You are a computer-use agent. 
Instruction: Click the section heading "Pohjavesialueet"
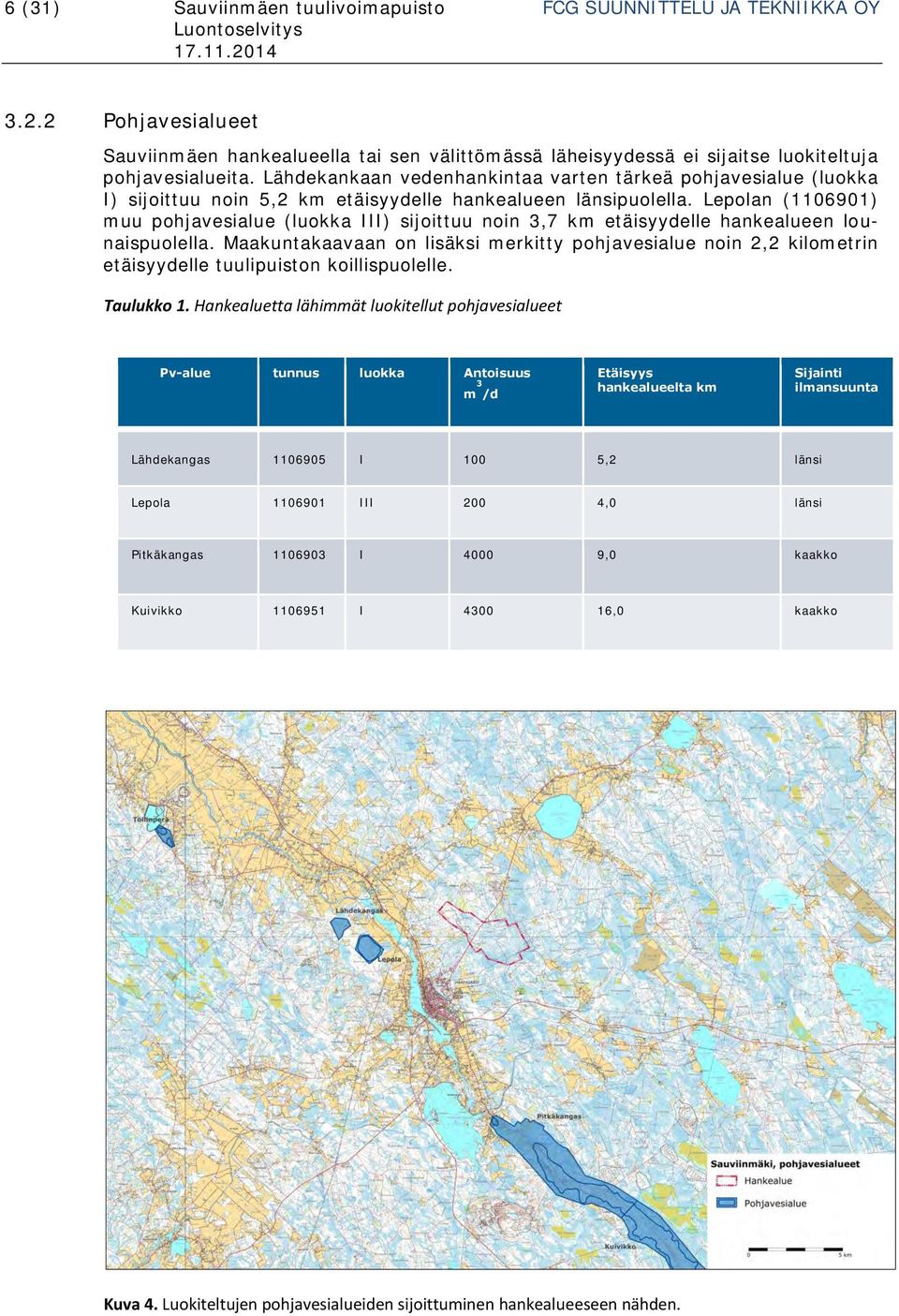[180, 121]
